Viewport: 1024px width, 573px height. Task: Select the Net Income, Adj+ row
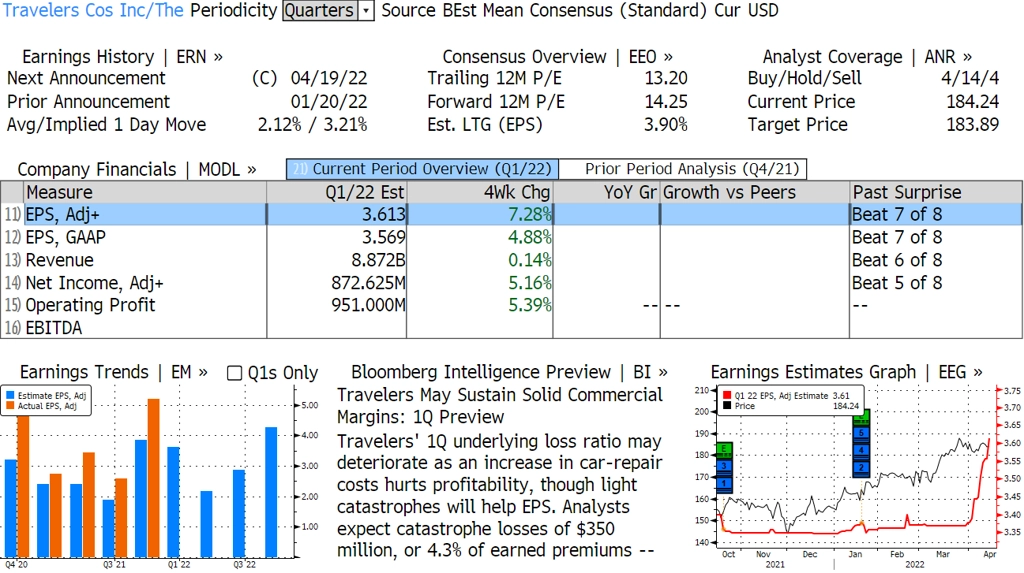coord(511,283)
